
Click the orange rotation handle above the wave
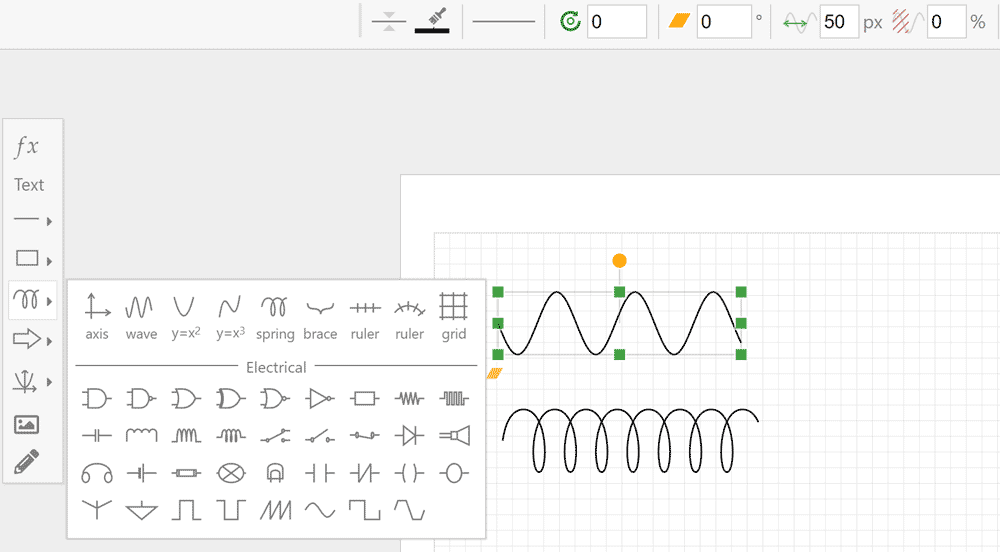(619, 261)
